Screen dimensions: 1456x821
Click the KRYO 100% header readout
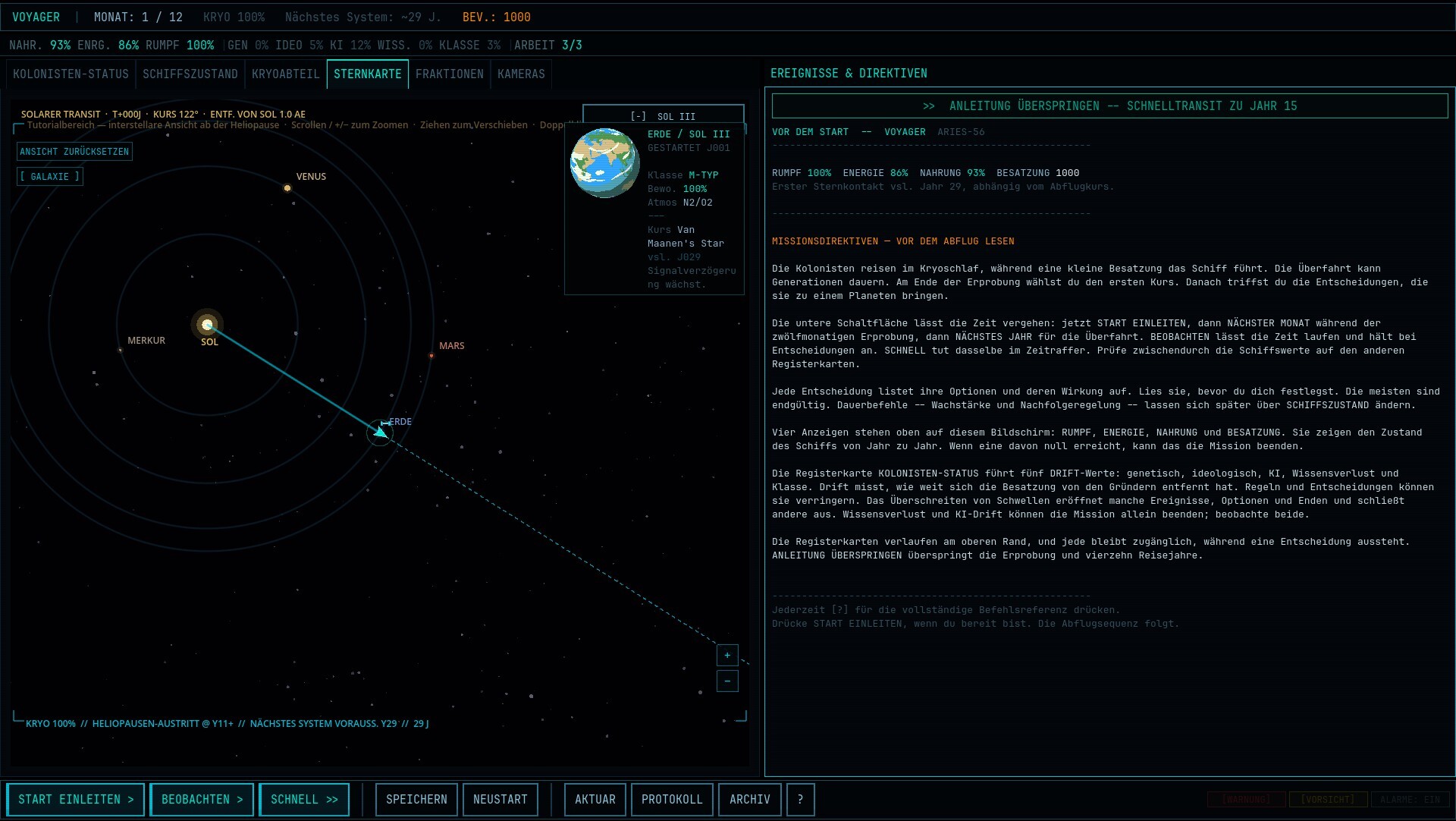pos(234,17)
